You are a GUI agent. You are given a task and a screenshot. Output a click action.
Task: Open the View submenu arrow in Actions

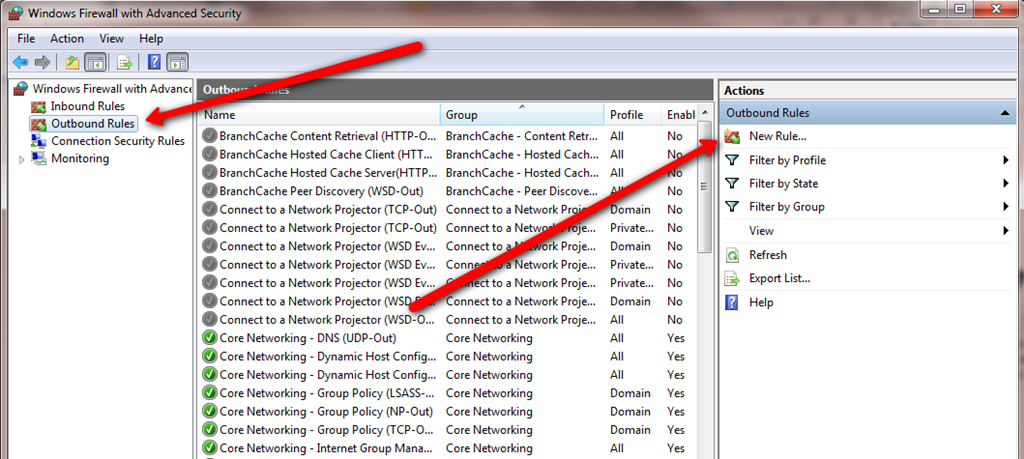click(1006, 230)
